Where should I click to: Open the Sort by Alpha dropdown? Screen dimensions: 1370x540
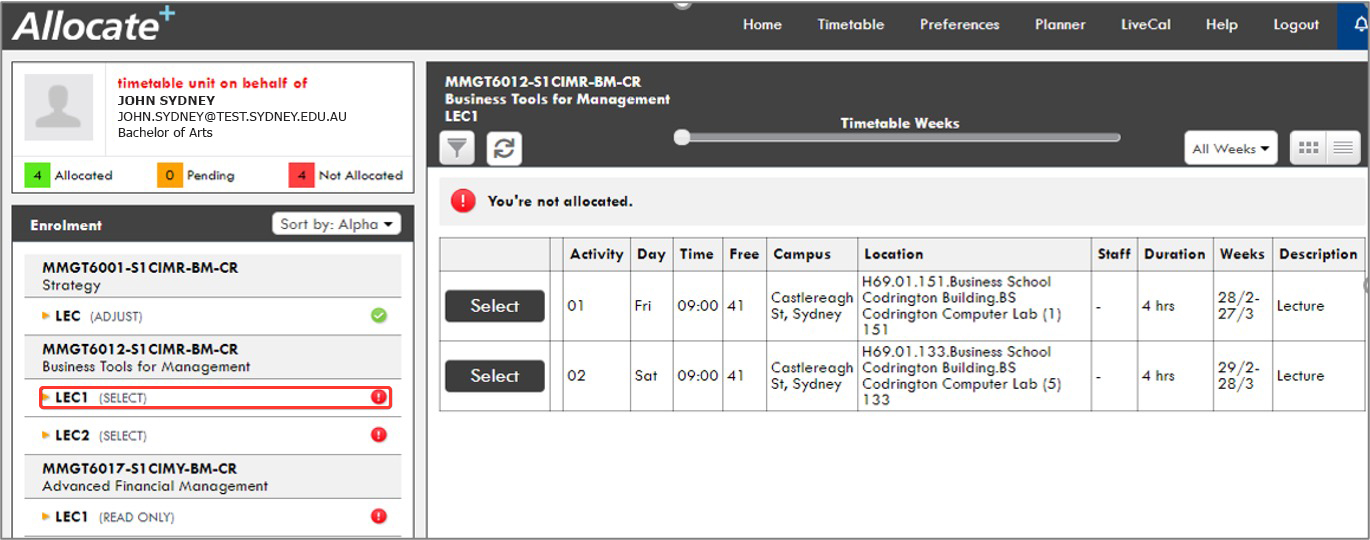point(336,224)
